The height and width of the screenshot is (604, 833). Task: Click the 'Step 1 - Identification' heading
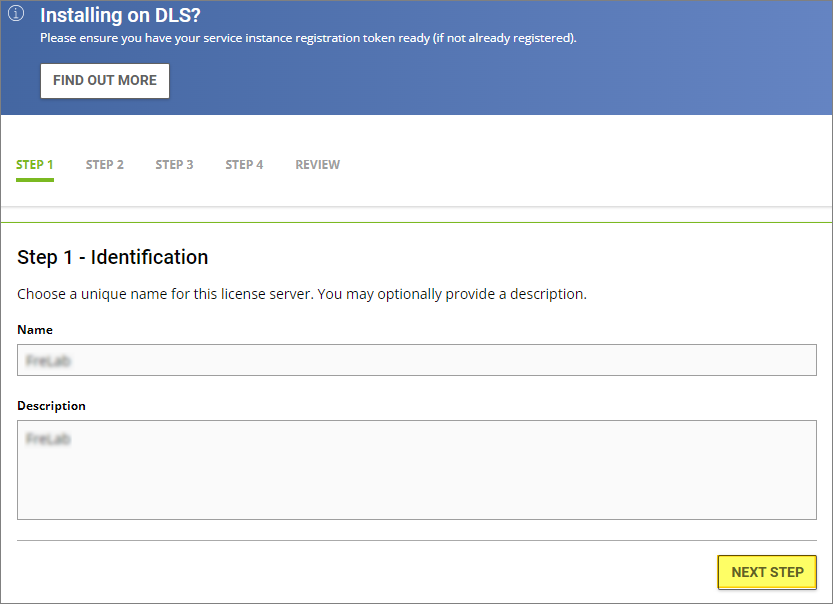[x=113, y=257]
